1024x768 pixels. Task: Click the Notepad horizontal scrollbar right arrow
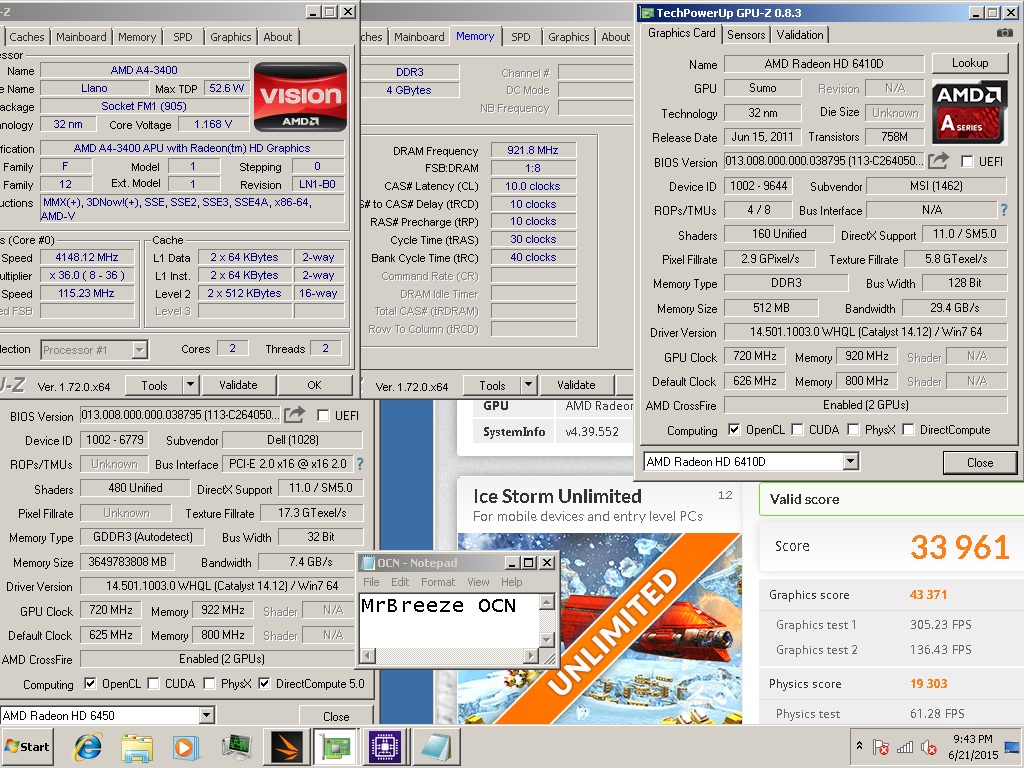tap(530, 654)
